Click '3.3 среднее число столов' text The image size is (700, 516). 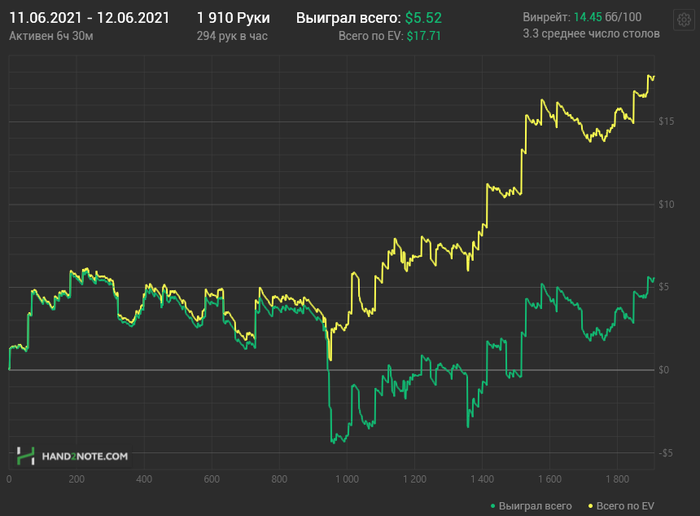[x=591, y=34]
